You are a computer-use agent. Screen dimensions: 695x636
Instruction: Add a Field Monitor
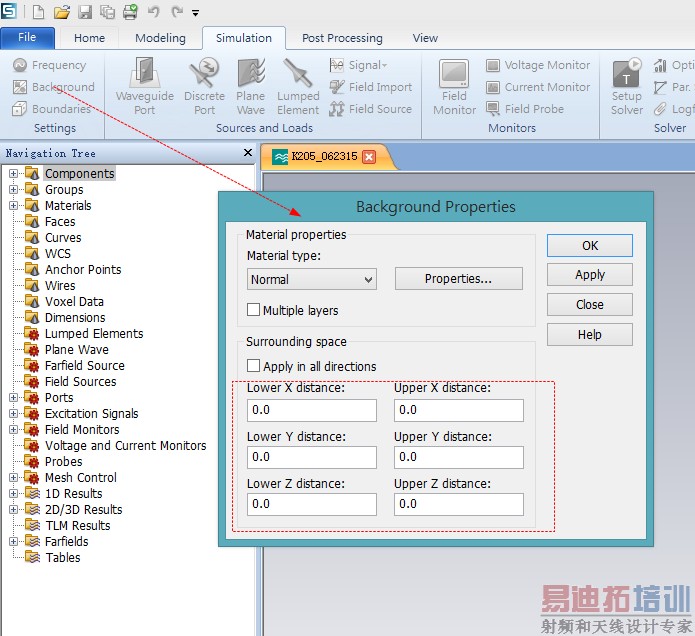pyautogui.click(x=454, y=87)
